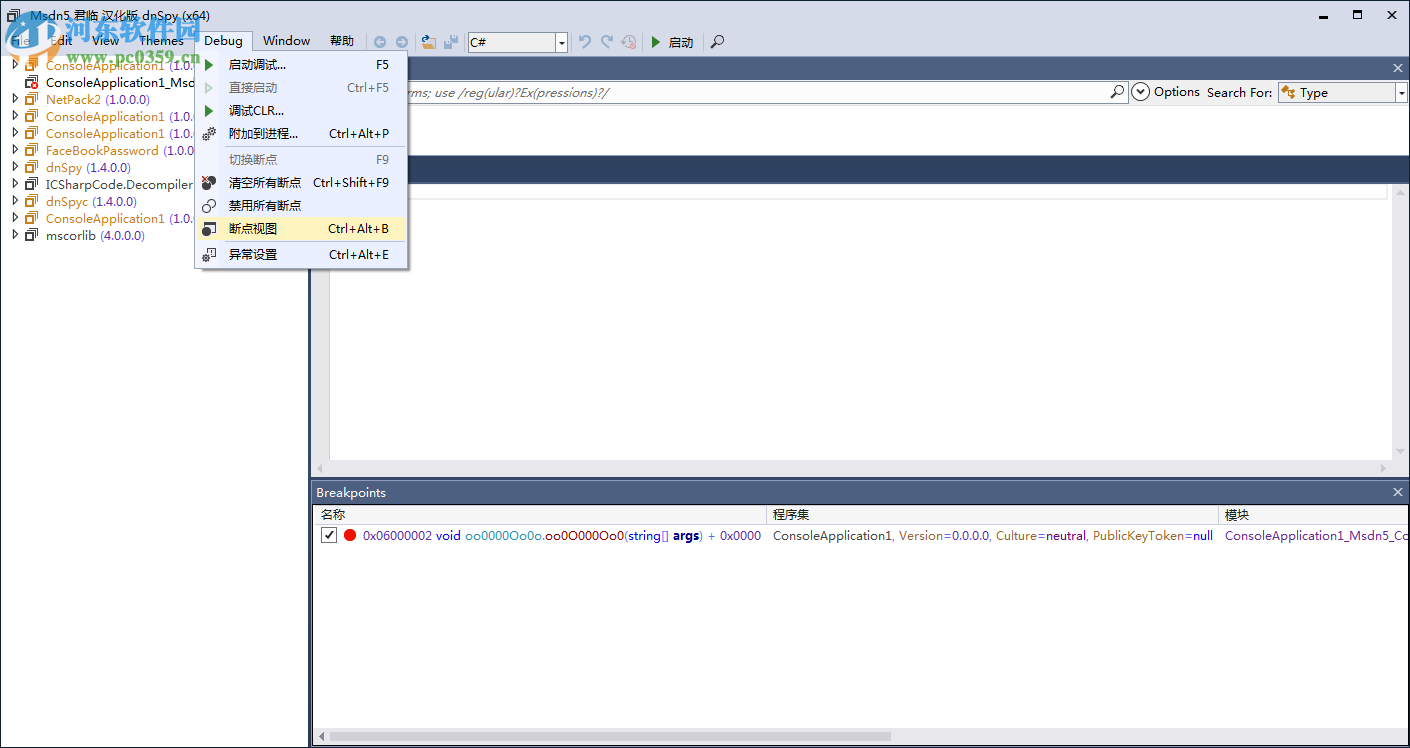Click the mscorlib assembly icon
This screenshot has height=748, width=1410.
(x=31, y=236)
